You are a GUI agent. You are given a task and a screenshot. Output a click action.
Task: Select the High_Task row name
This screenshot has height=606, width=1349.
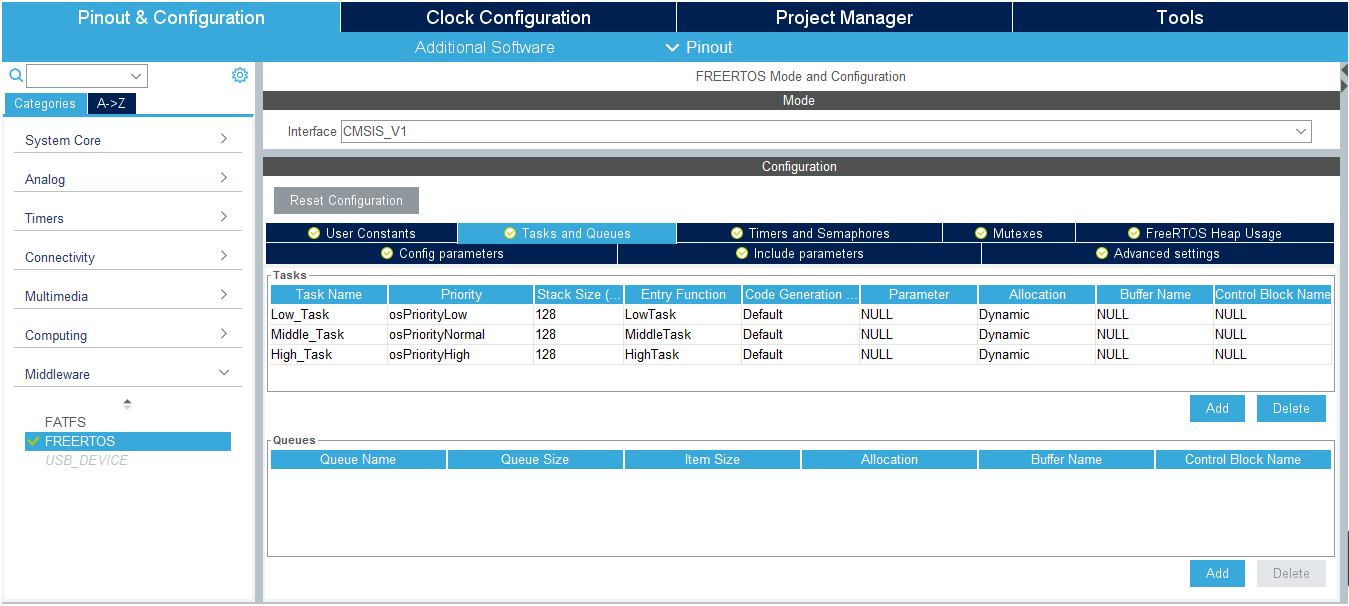tap(328, 354)
